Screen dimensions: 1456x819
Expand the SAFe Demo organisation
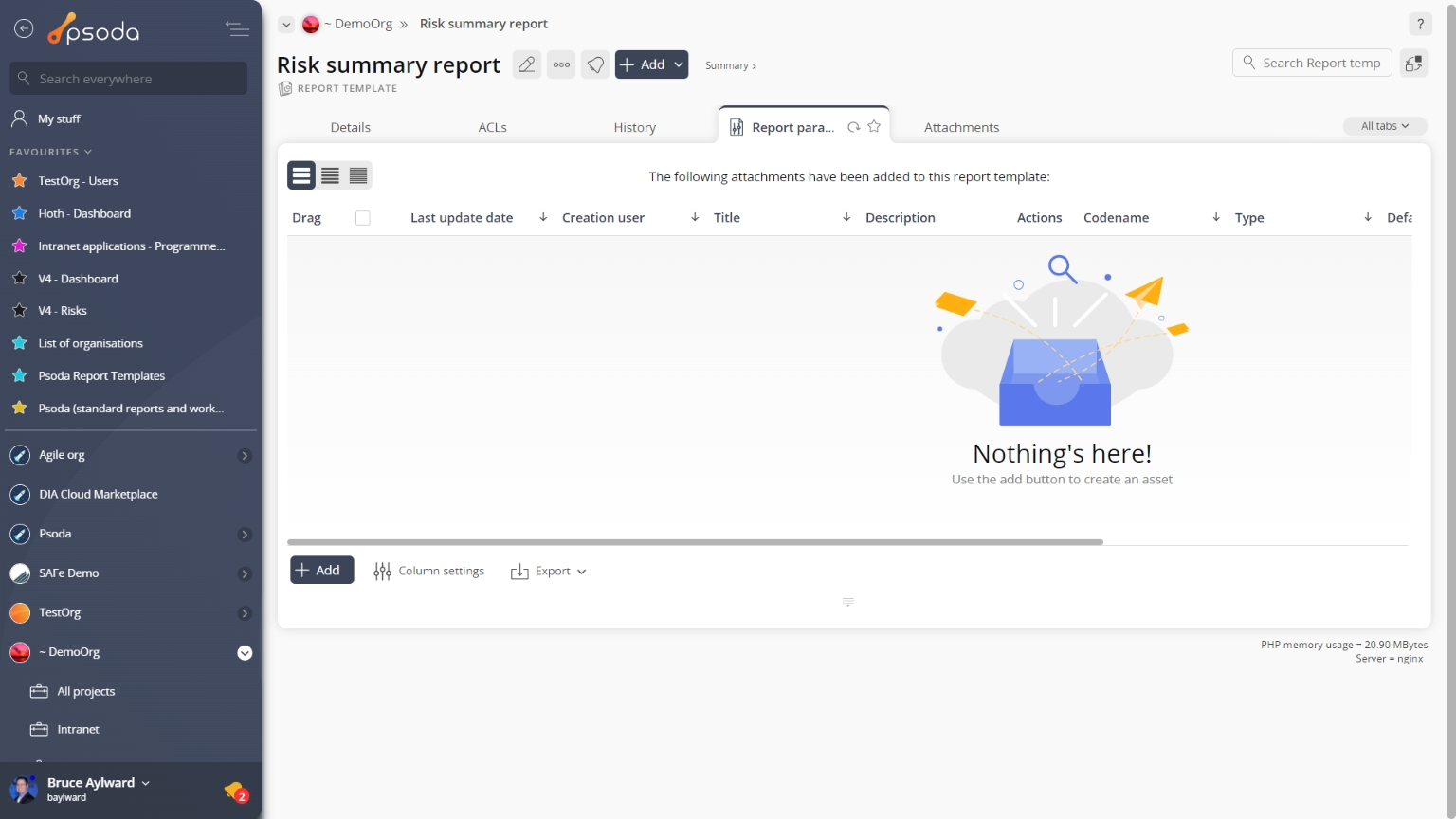pyautogui.click(x=245, y=574)
